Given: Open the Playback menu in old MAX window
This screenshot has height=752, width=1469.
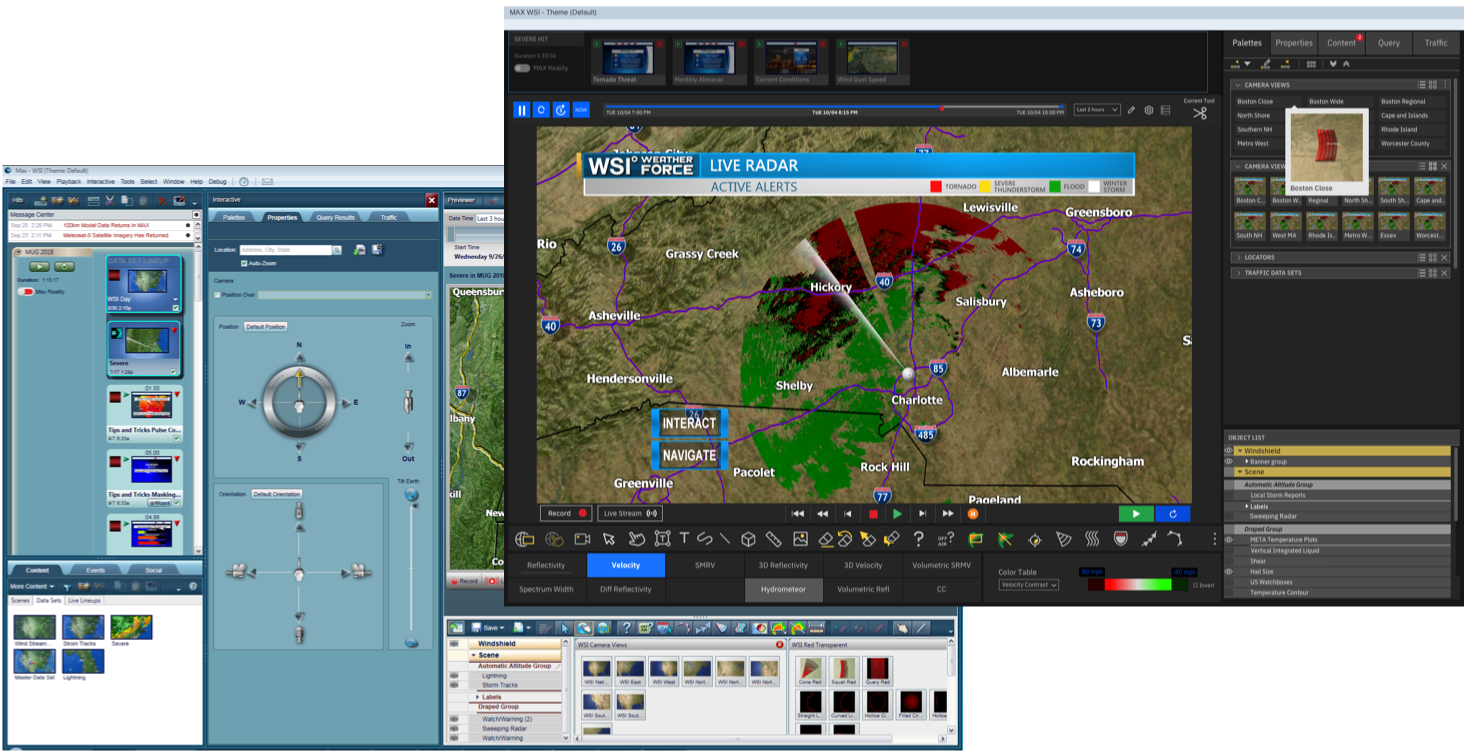Looking at the screenshot, I should point(68,182).
